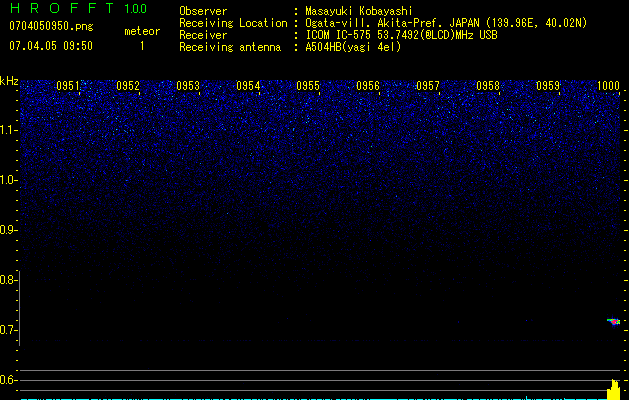Click the kHz axis unit label
This screenshot has height=400, width=629.
(x=9, y=81)
